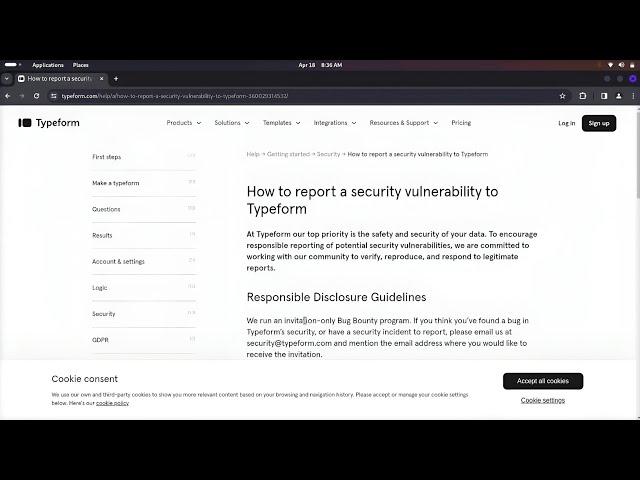The image size is (640, 480).
Task: Reload the page with the refresh icon
Action: [x=36, y=96]
